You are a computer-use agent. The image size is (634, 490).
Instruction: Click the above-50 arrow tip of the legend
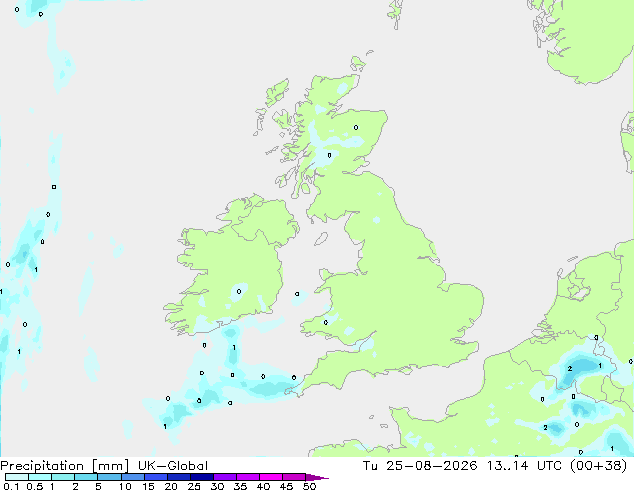[x=317, y=477]
